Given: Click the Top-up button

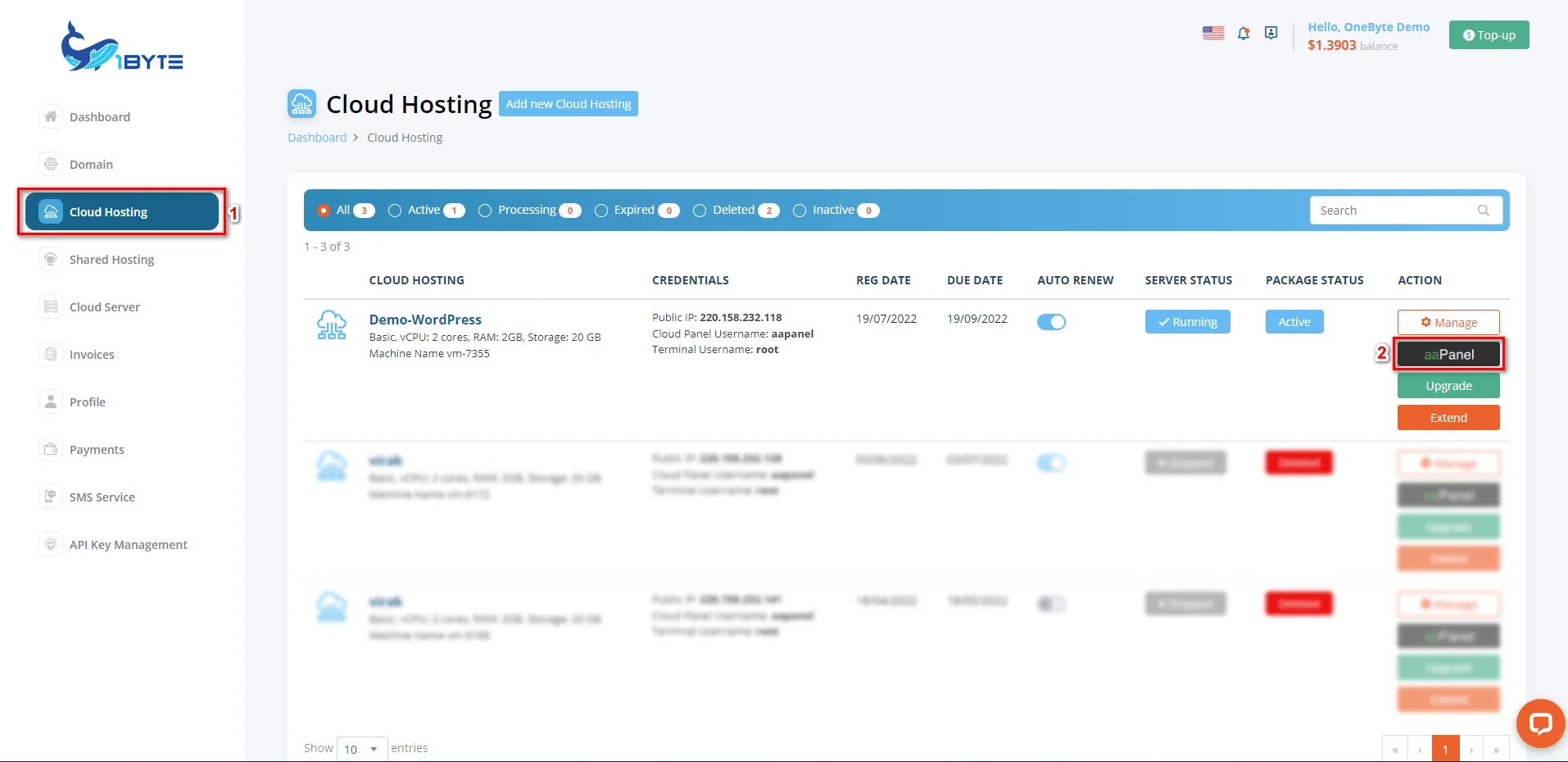Looking at the screenshot, I should [x=1489, y=34].
